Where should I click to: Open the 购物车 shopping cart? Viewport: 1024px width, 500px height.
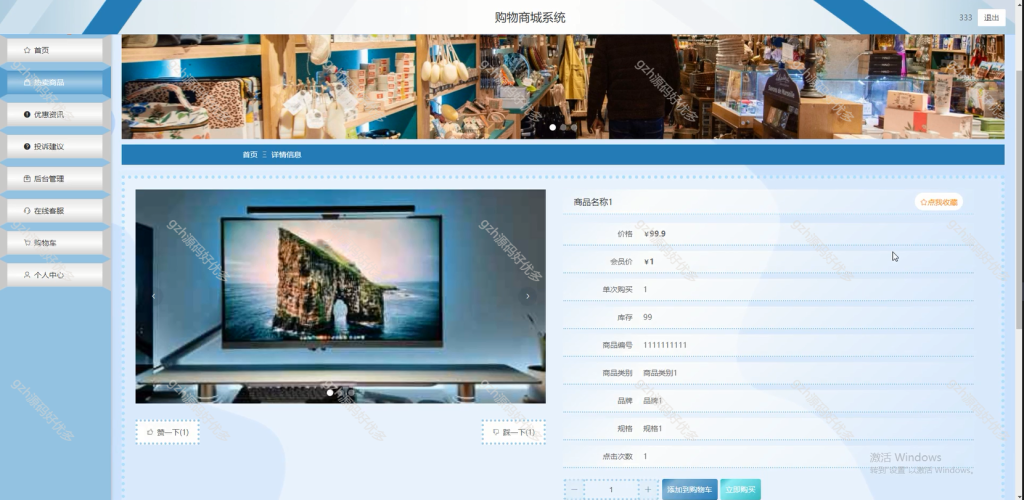tap(55, 243)
